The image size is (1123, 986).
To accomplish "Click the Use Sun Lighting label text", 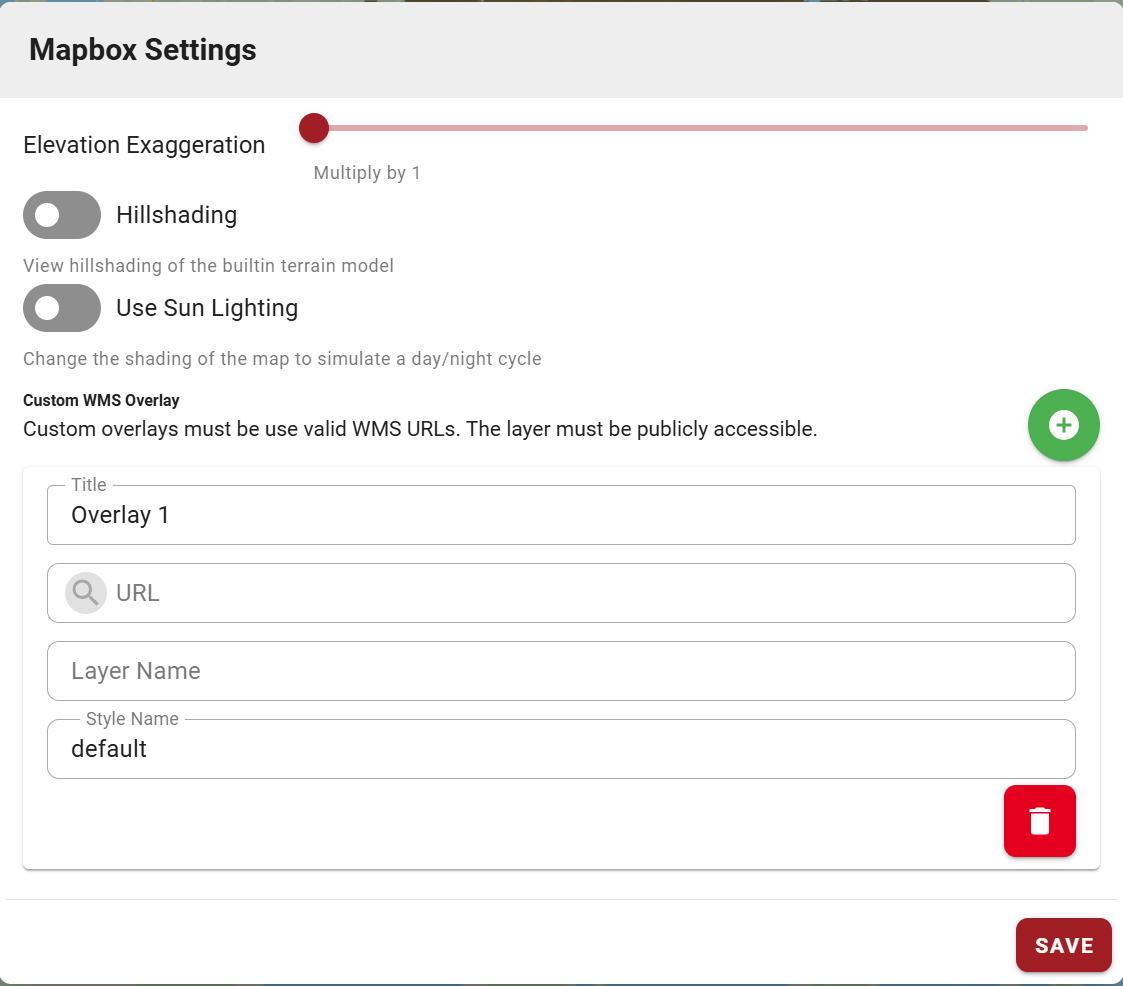I will 207,308.
